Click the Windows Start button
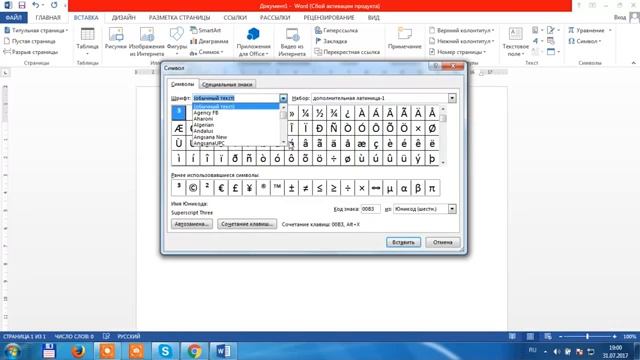640x360 pixels. coord(12,351)
